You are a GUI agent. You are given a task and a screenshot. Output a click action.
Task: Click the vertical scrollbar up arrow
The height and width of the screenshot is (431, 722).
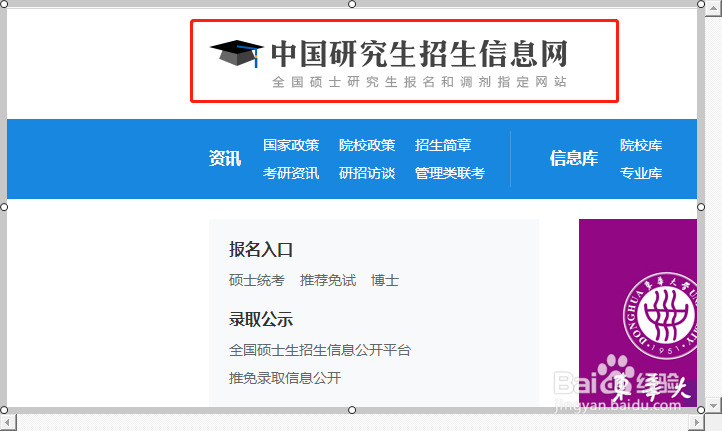pyautogui.click(x=713, y=8)
